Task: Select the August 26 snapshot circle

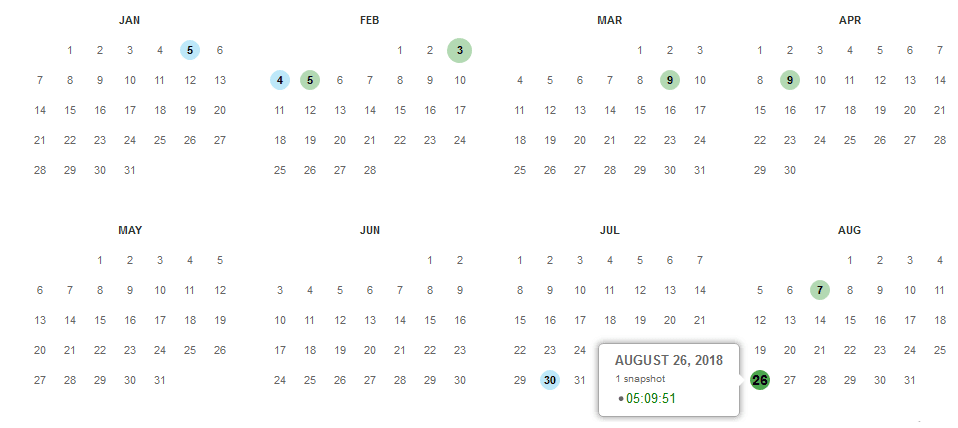Action: click(759, 380)
